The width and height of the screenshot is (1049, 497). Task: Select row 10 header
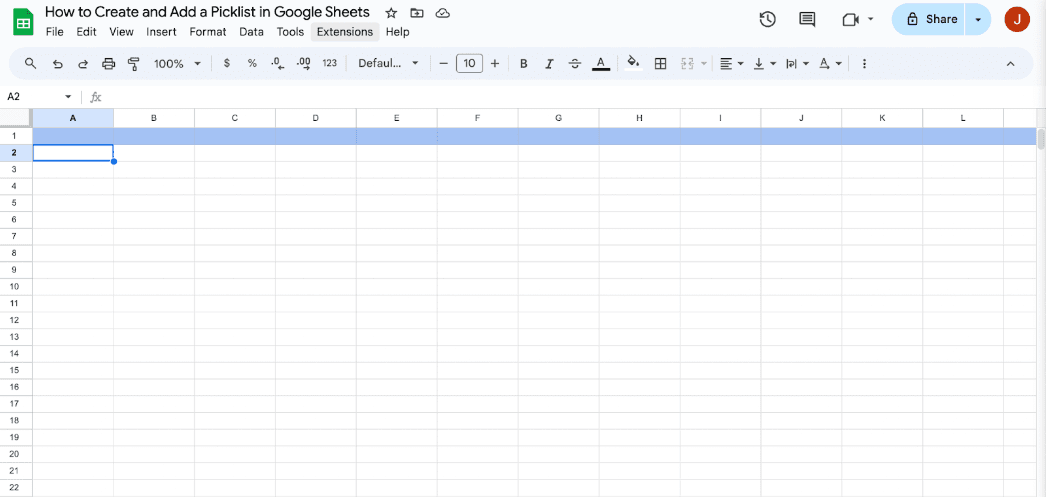click(15, 286)
